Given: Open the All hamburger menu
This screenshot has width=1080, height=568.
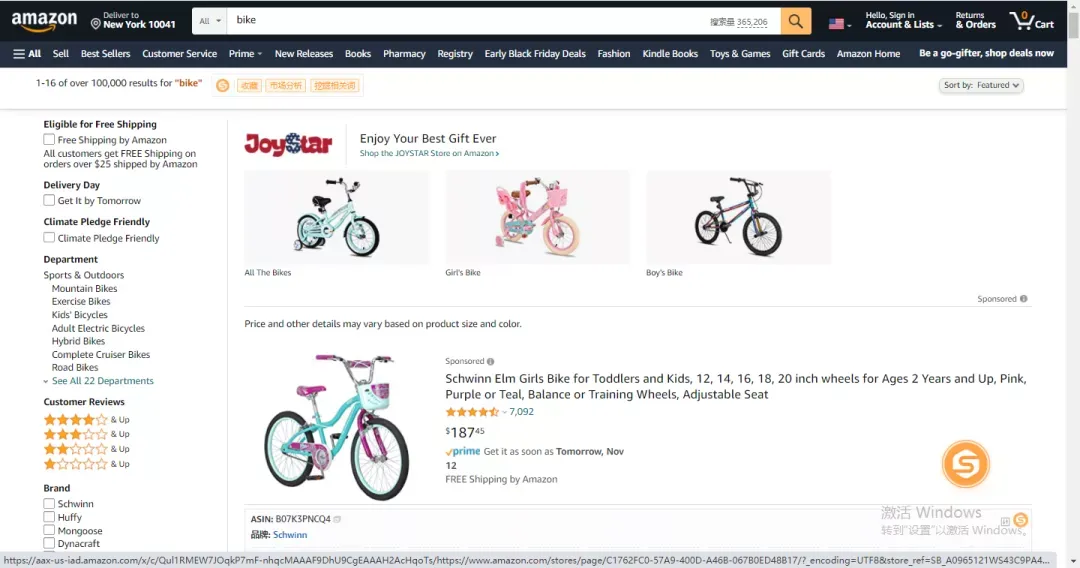Looking at the screenshot, I should tap(27, 54).
